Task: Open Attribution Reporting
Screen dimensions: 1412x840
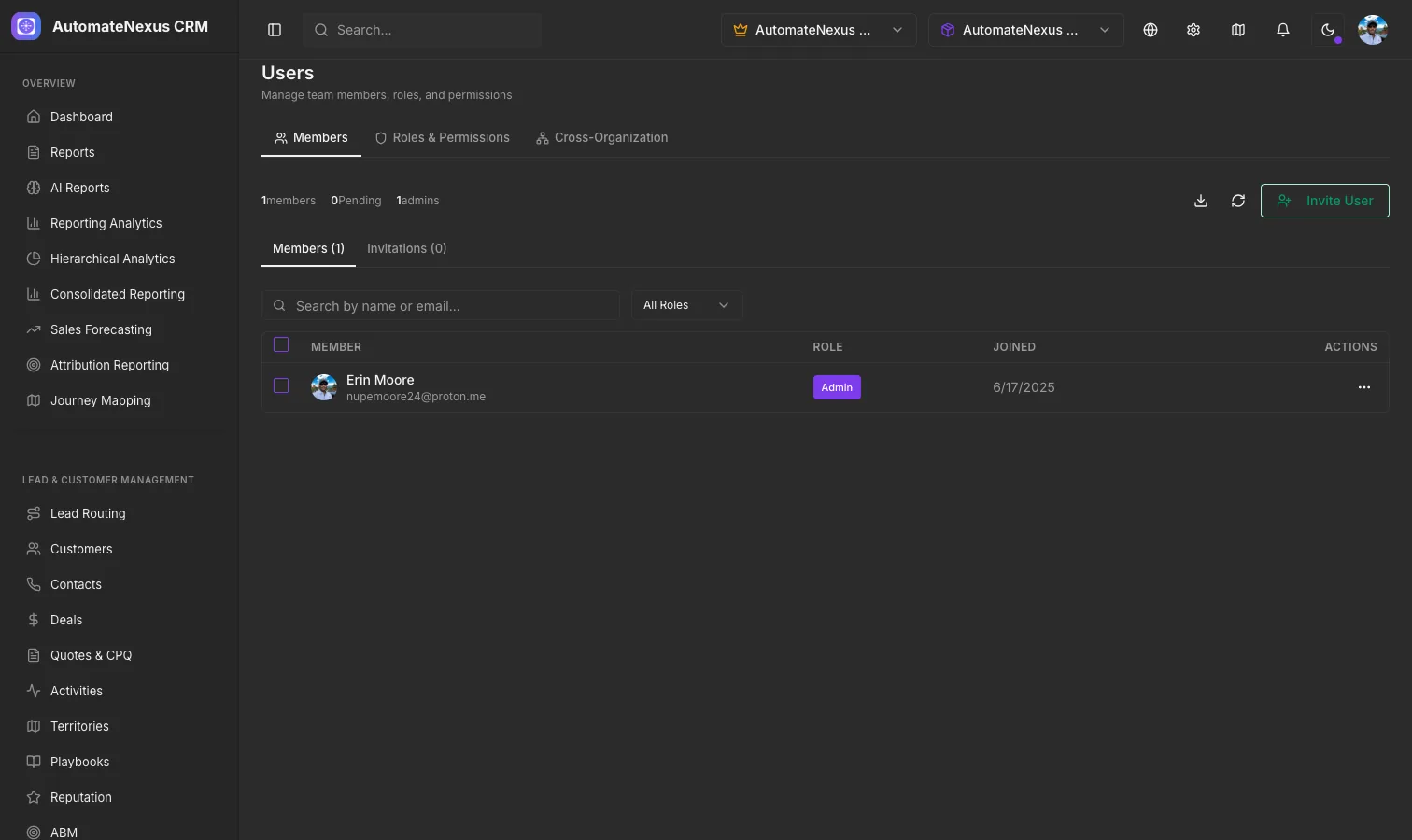Action: (120, 365)
